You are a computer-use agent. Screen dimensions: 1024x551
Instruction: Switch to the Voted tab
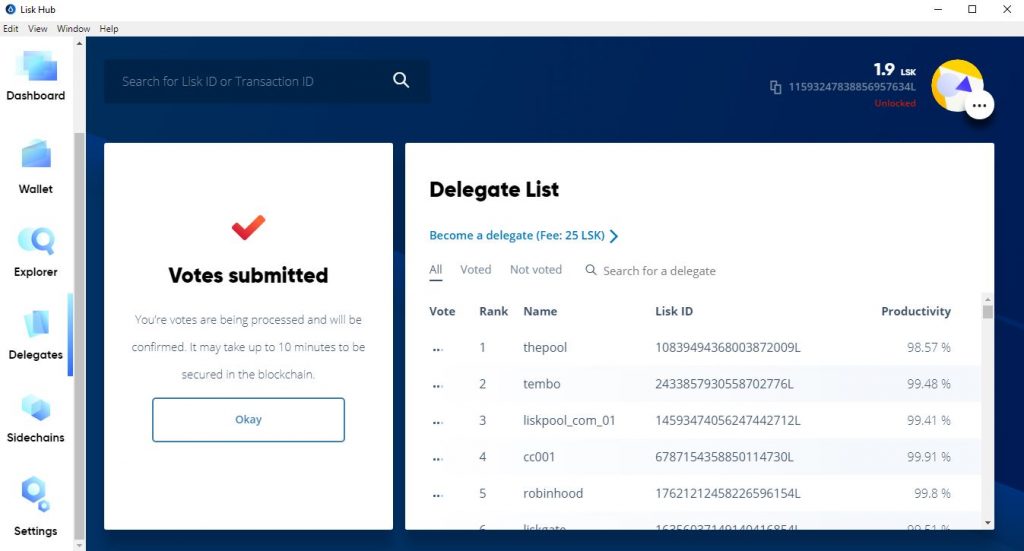pos(475,270)
